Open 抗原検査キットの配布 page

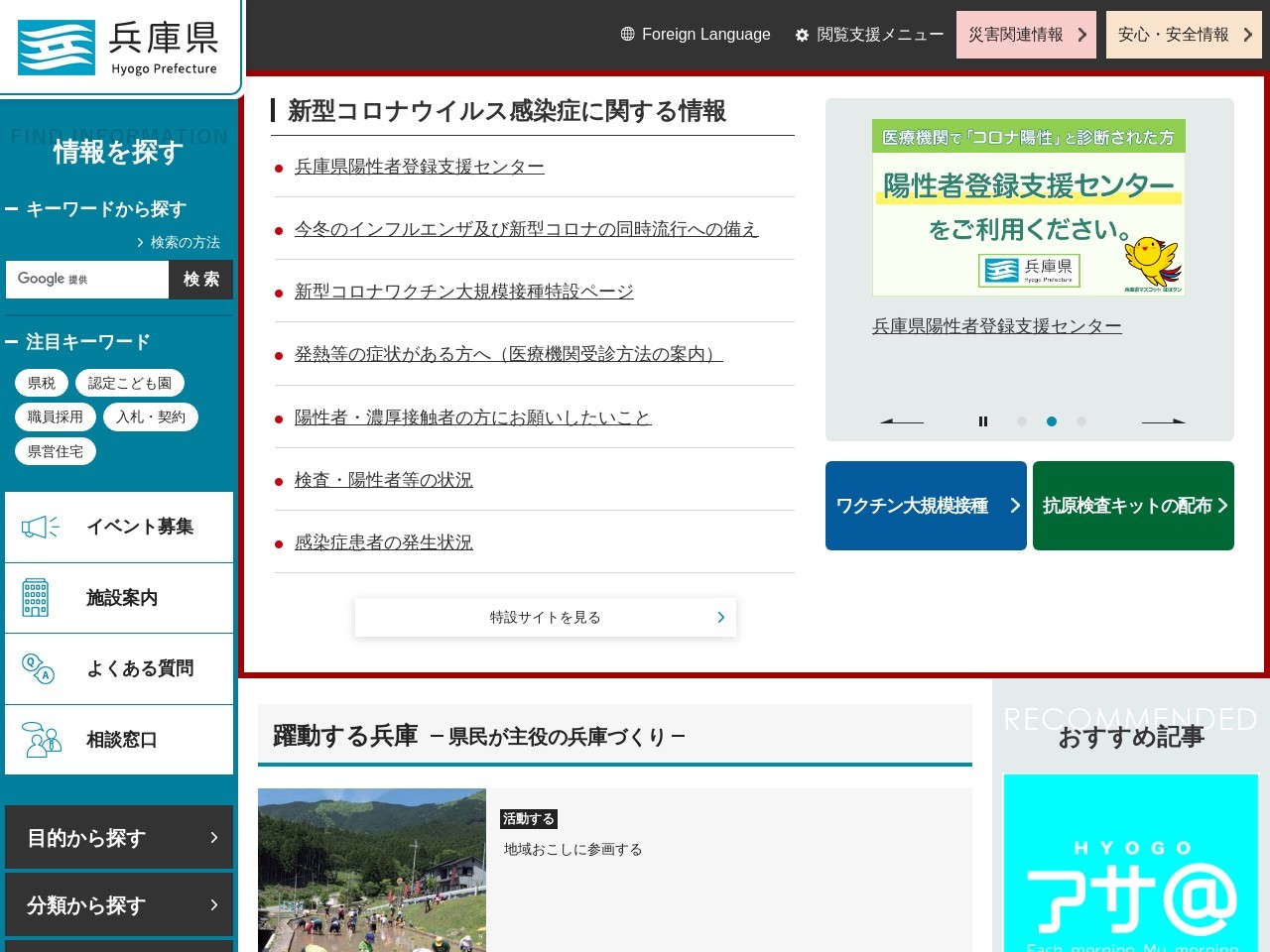1133,506
